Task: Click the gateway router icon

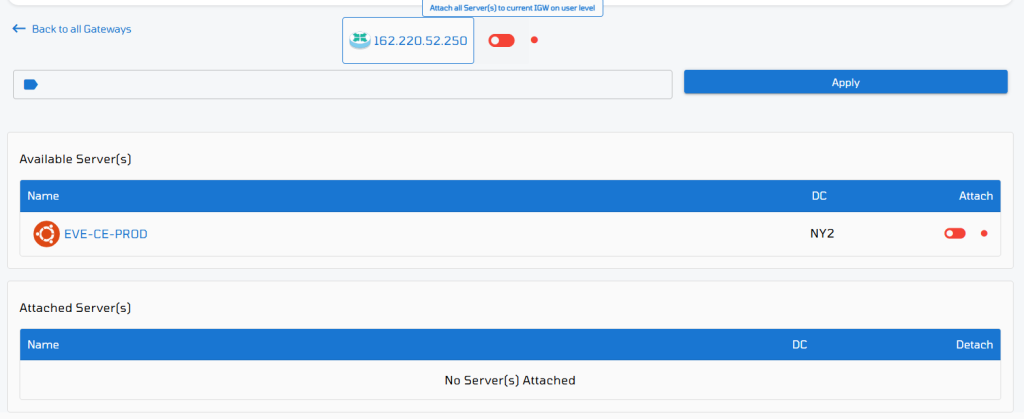Action: 359,40
